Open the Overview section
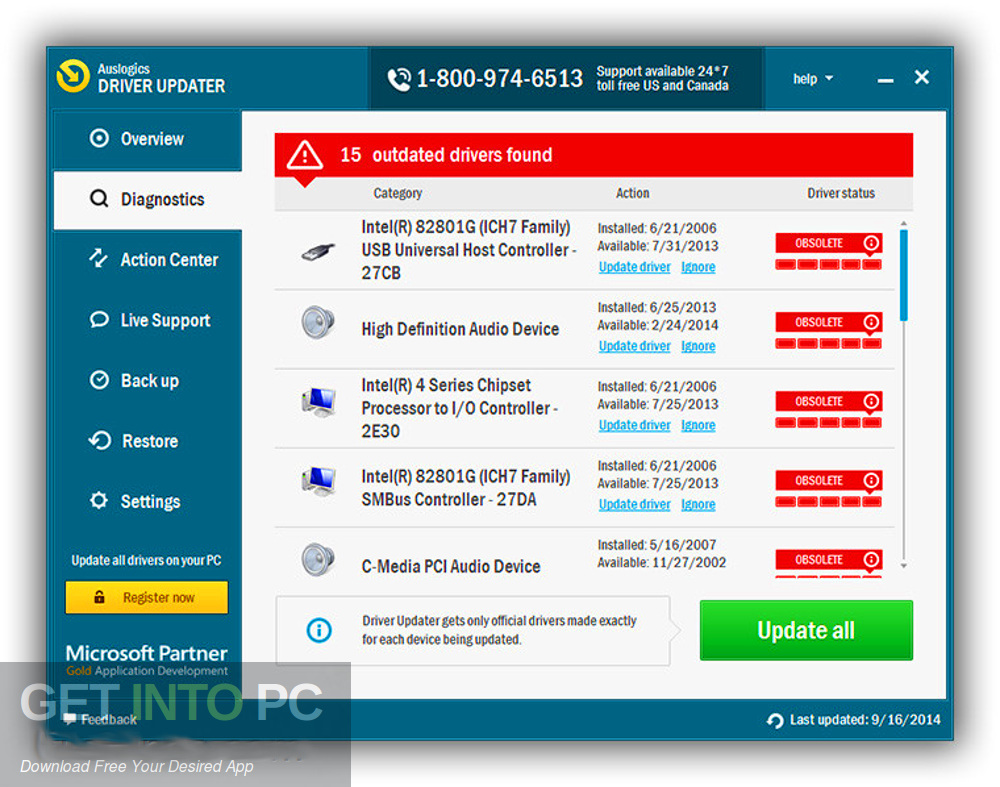 point(148,139)
